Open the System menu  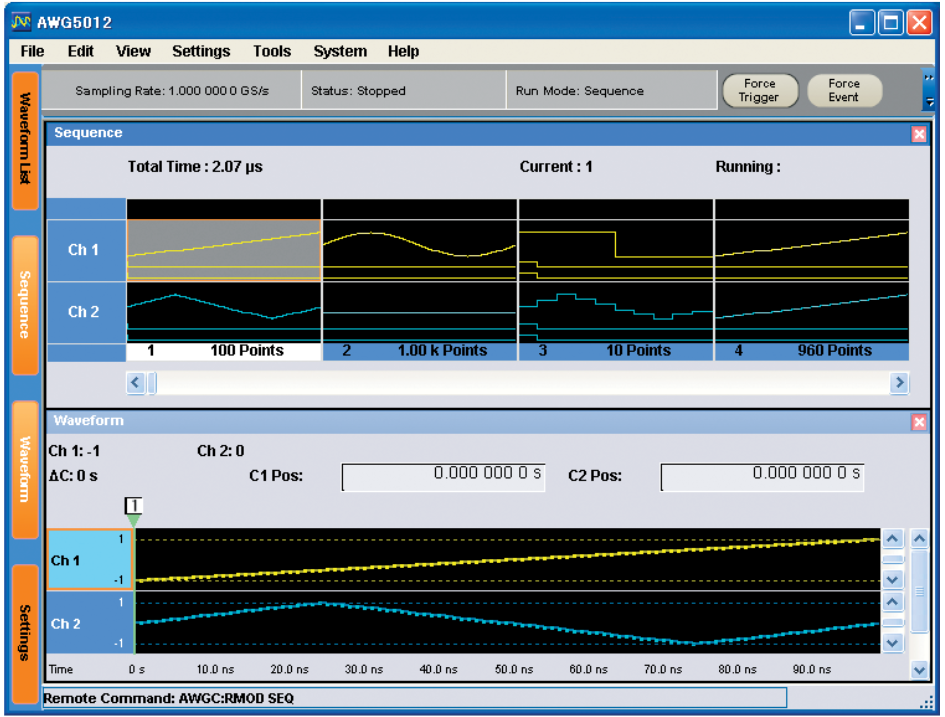pos(339,51)
